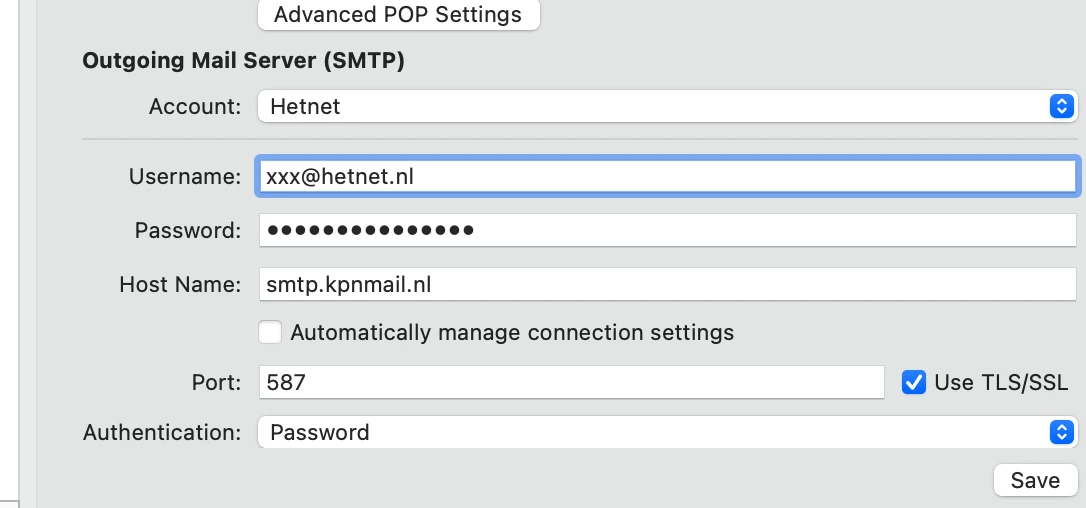This screenshot has height=508, width=1086.
Task: Click the Advanced POP Settings button
Action: pos(398,15)
